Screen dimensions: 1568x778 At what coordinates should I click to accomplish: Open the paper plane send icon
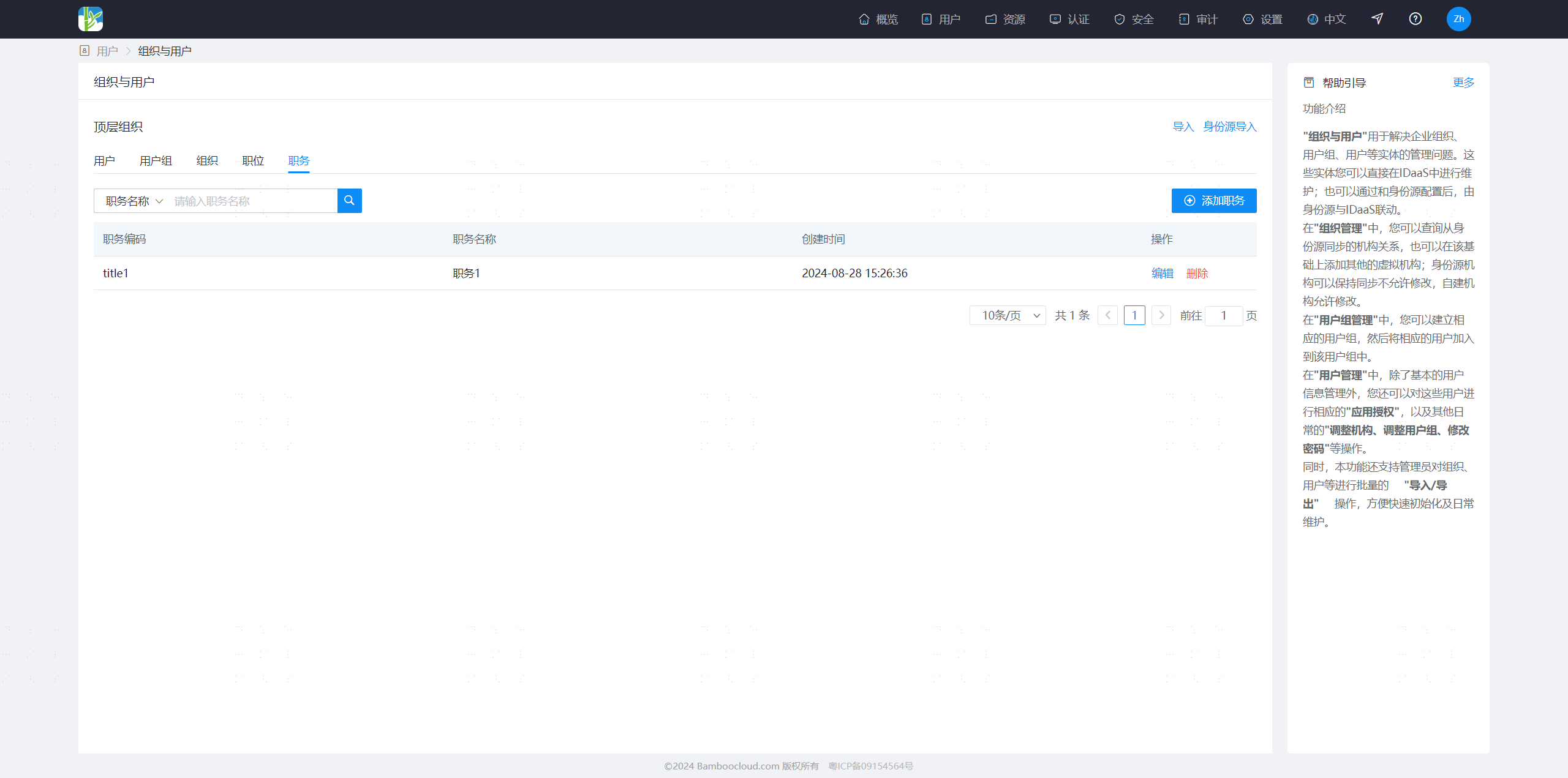[x=1377, y=19]
